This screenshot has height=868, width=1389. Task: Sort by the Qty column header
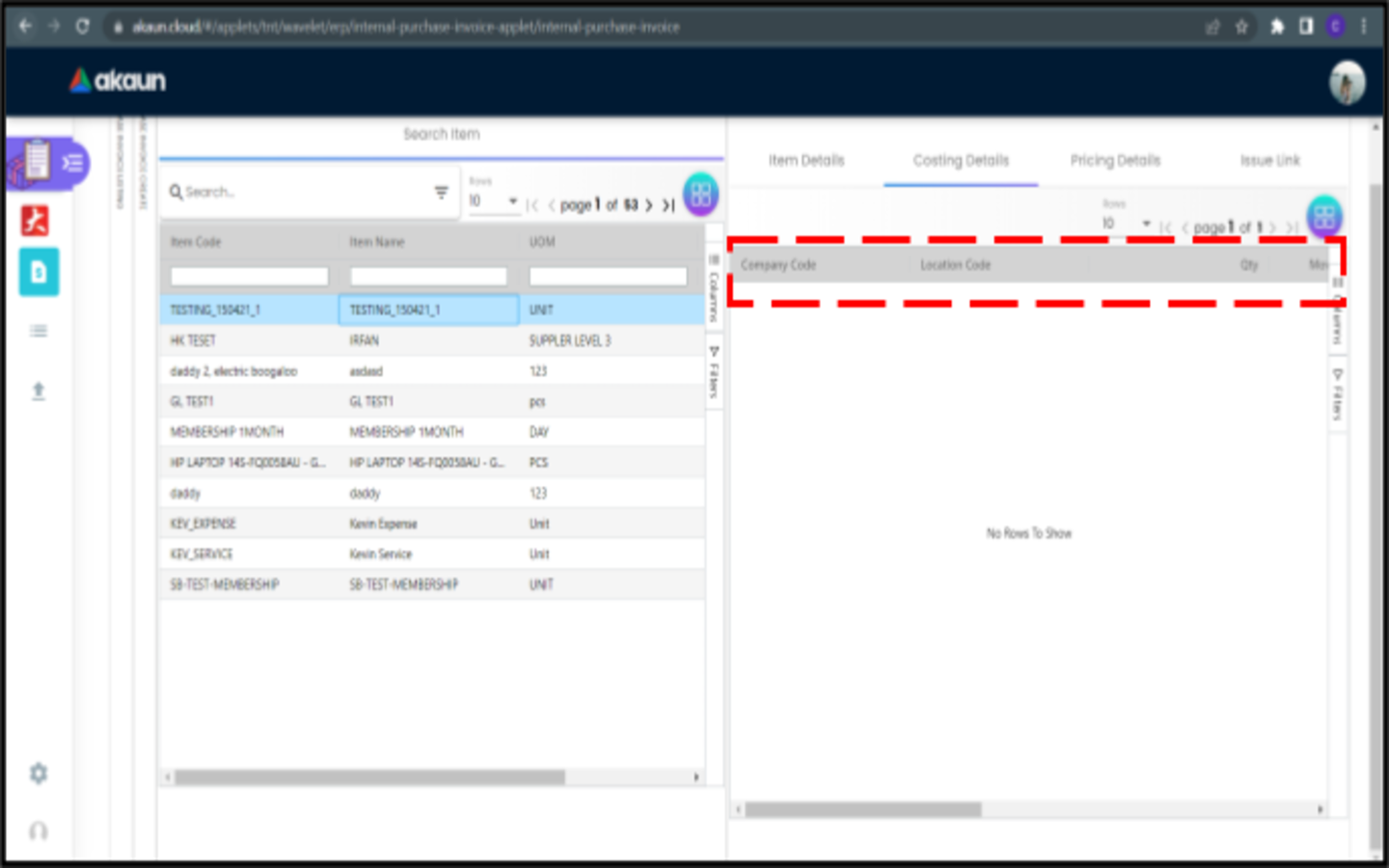[1249, 264]
